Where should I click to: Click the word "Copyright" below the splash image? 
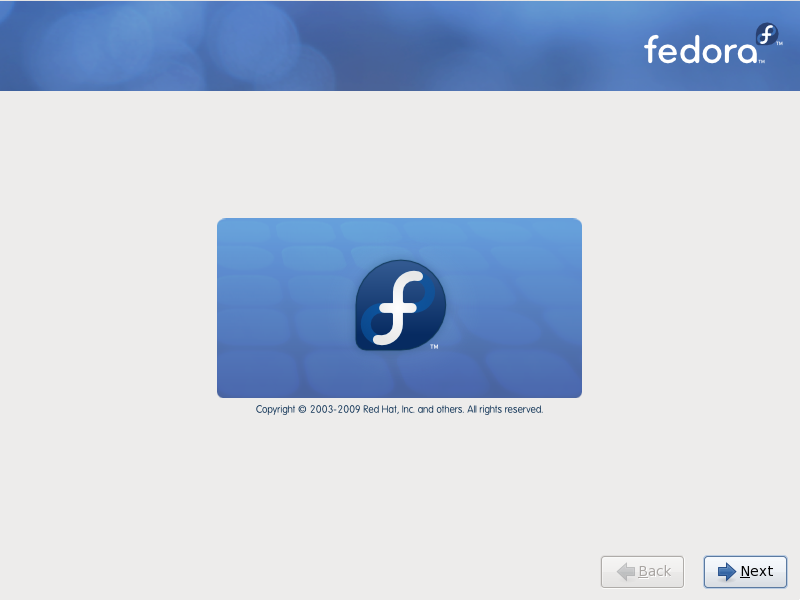coord(276,409)
